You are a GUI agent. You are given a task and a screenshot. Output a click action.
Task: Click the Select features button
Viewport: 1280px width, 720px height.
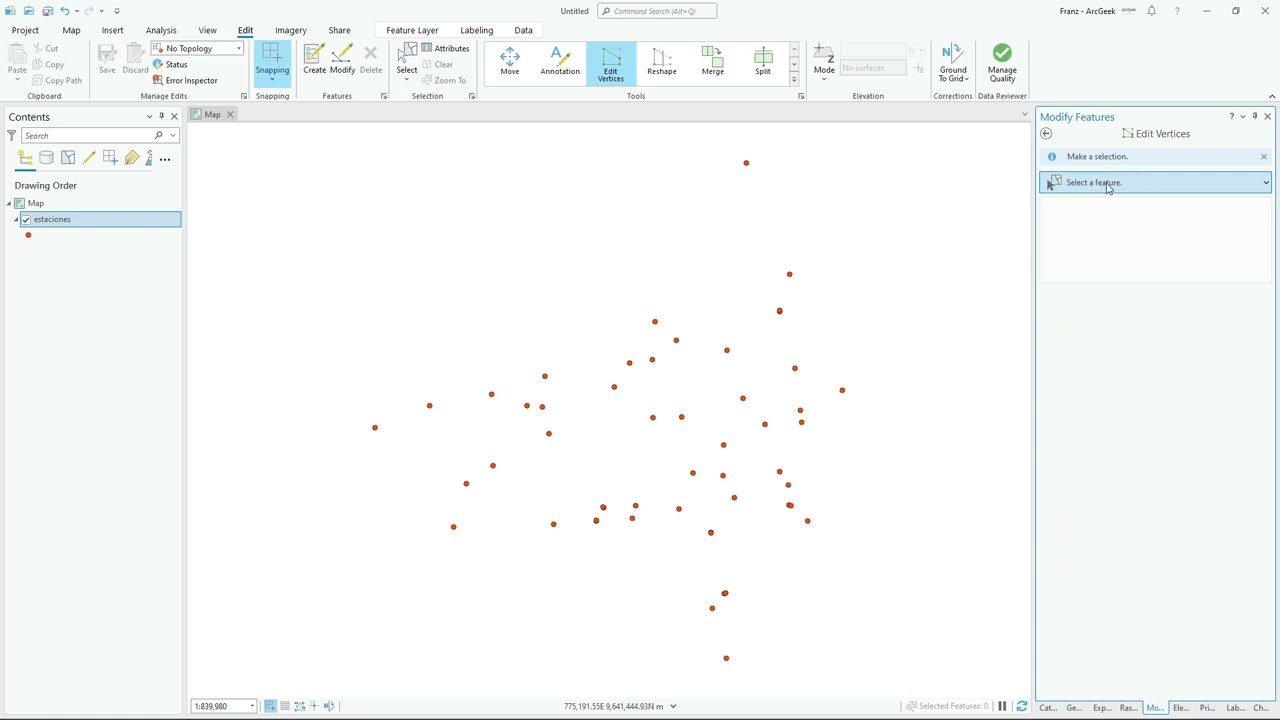point(407,60)
